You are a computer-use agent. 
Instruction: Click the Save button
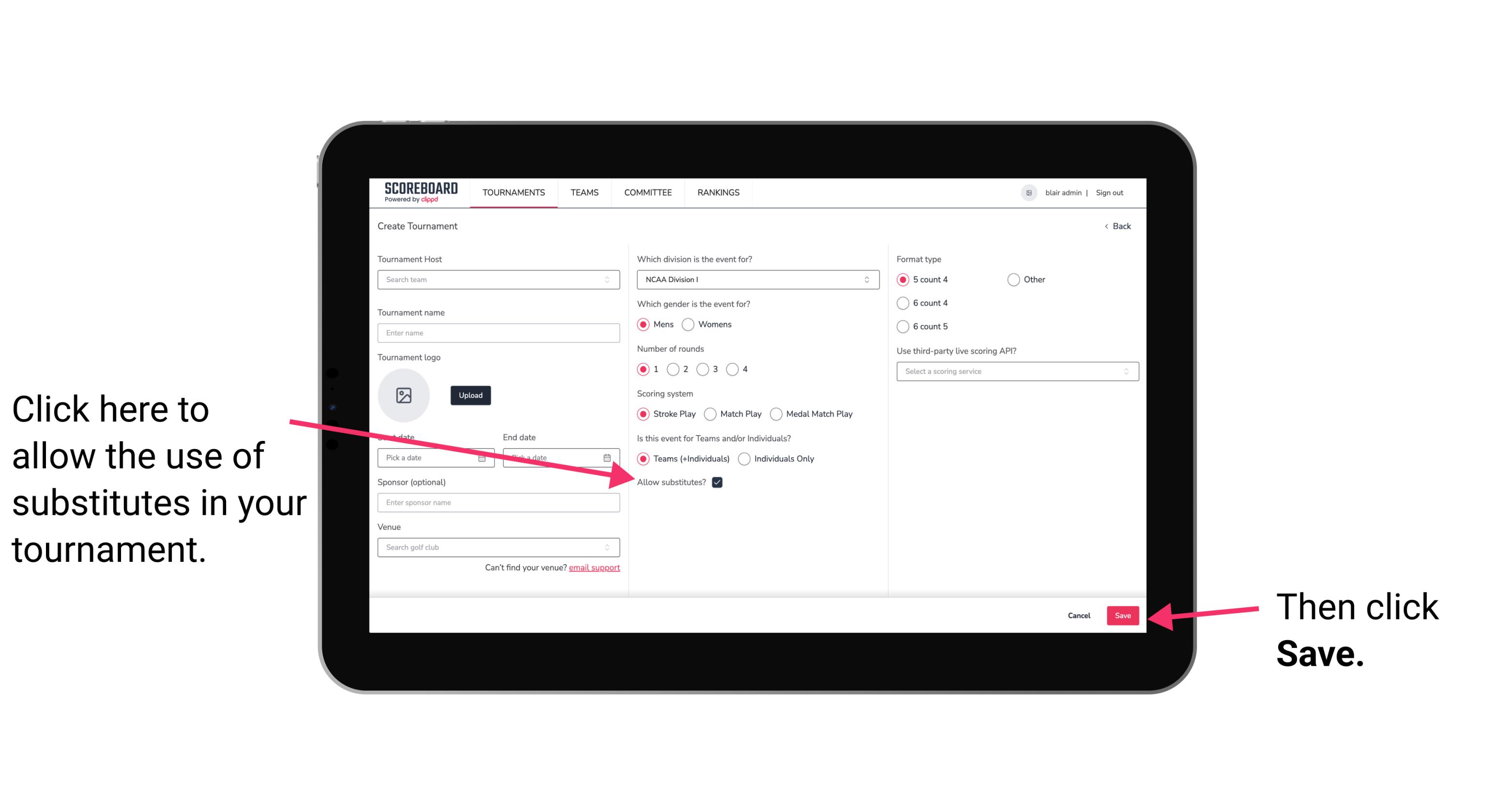coord(1122,615)
